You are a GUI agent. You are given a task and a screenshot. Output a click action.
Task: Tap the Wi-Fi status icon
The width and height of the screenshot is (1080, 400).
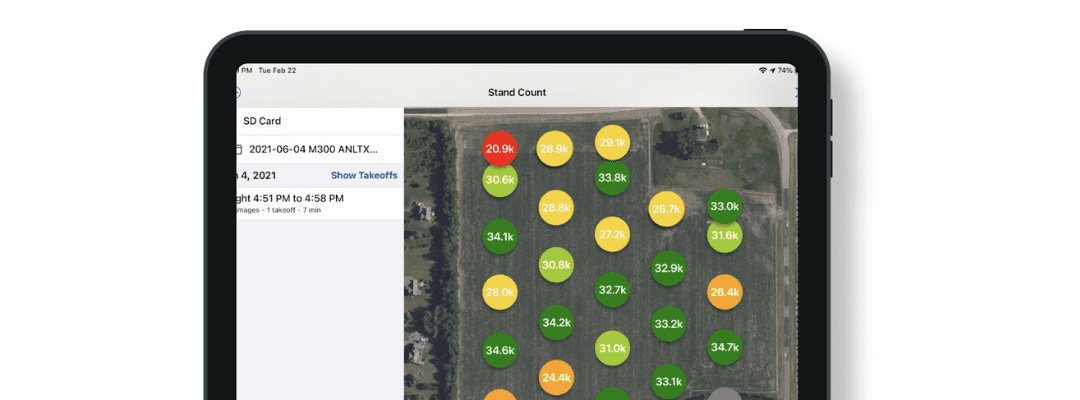coord(762,70)
